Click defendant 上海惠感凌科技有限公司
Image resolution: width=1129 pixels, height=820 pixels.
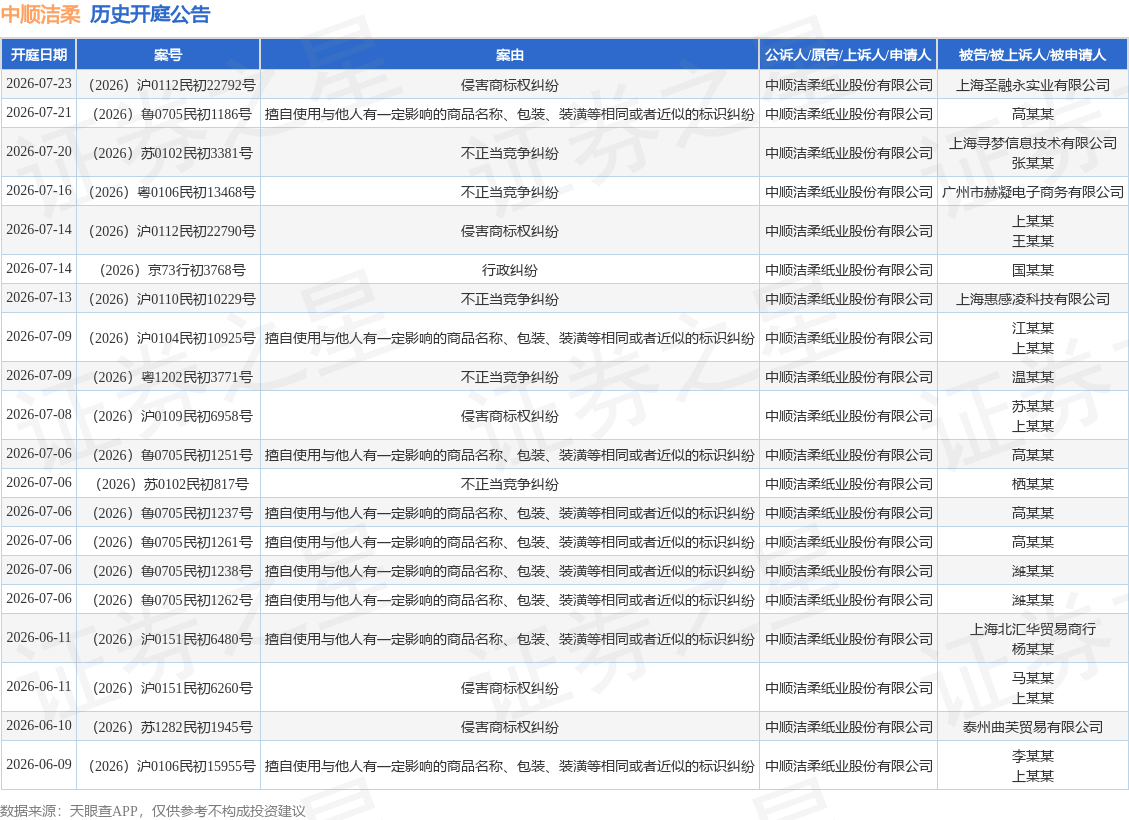pos(1033,299)
